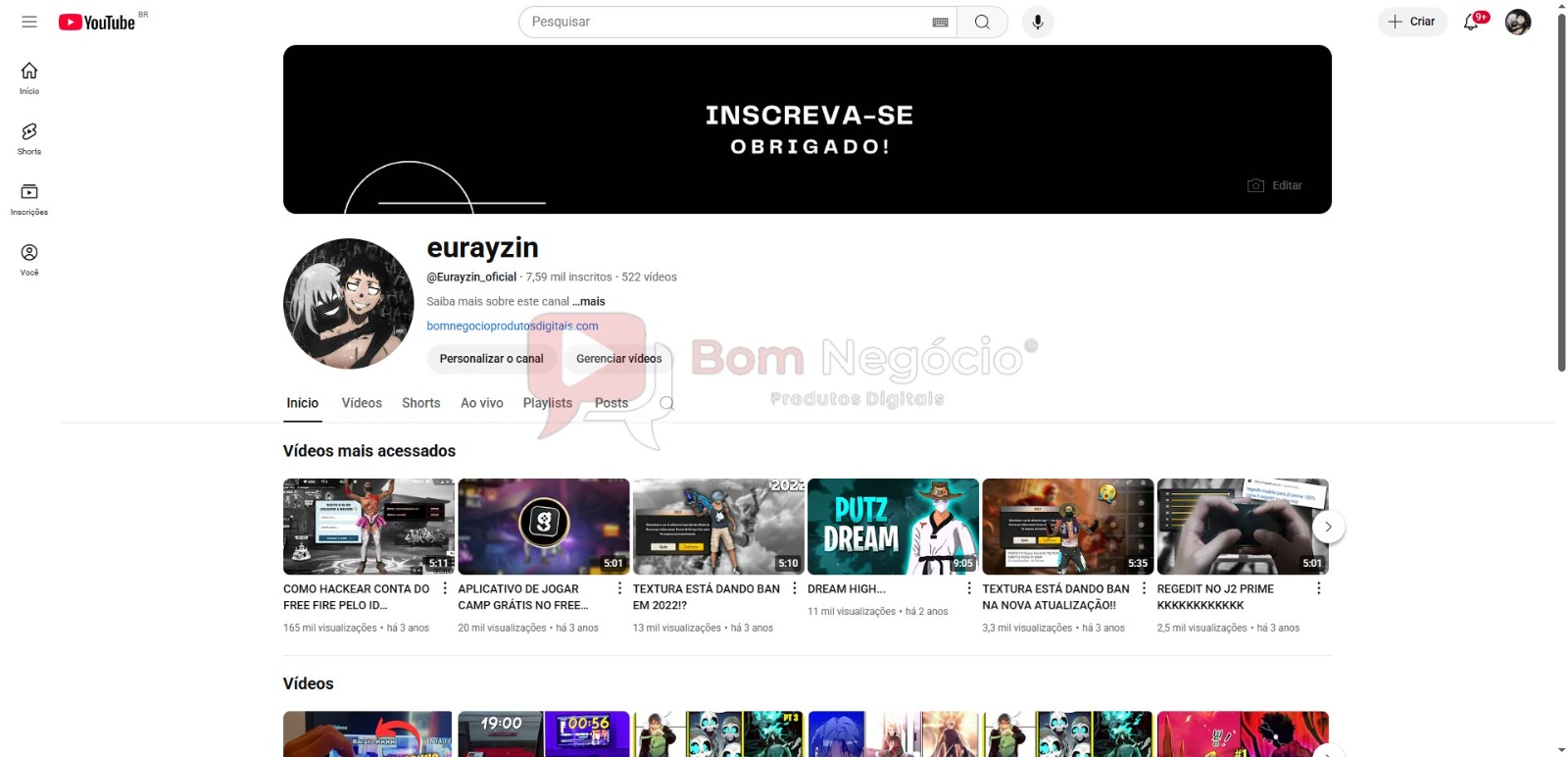Image resolution: width=1568 pixels, height=757 pixels.
Task: Click the magnifier search button
Action: pos(982,22)
